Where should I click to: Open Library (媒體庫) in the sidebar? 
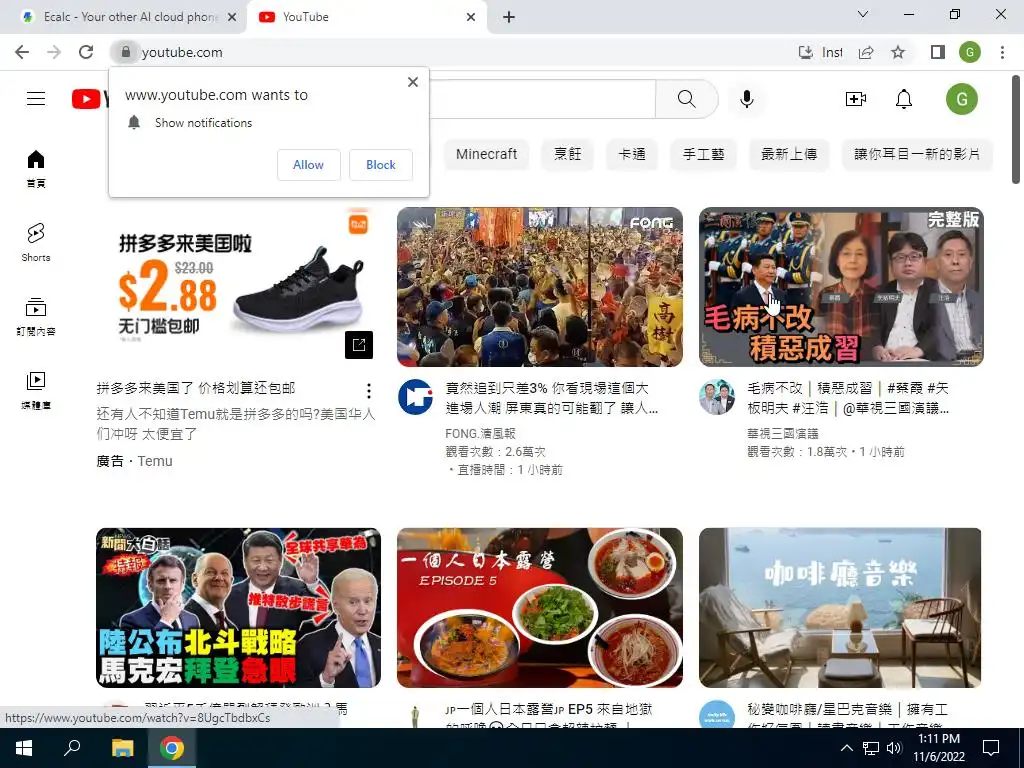[x=36, y=390]
